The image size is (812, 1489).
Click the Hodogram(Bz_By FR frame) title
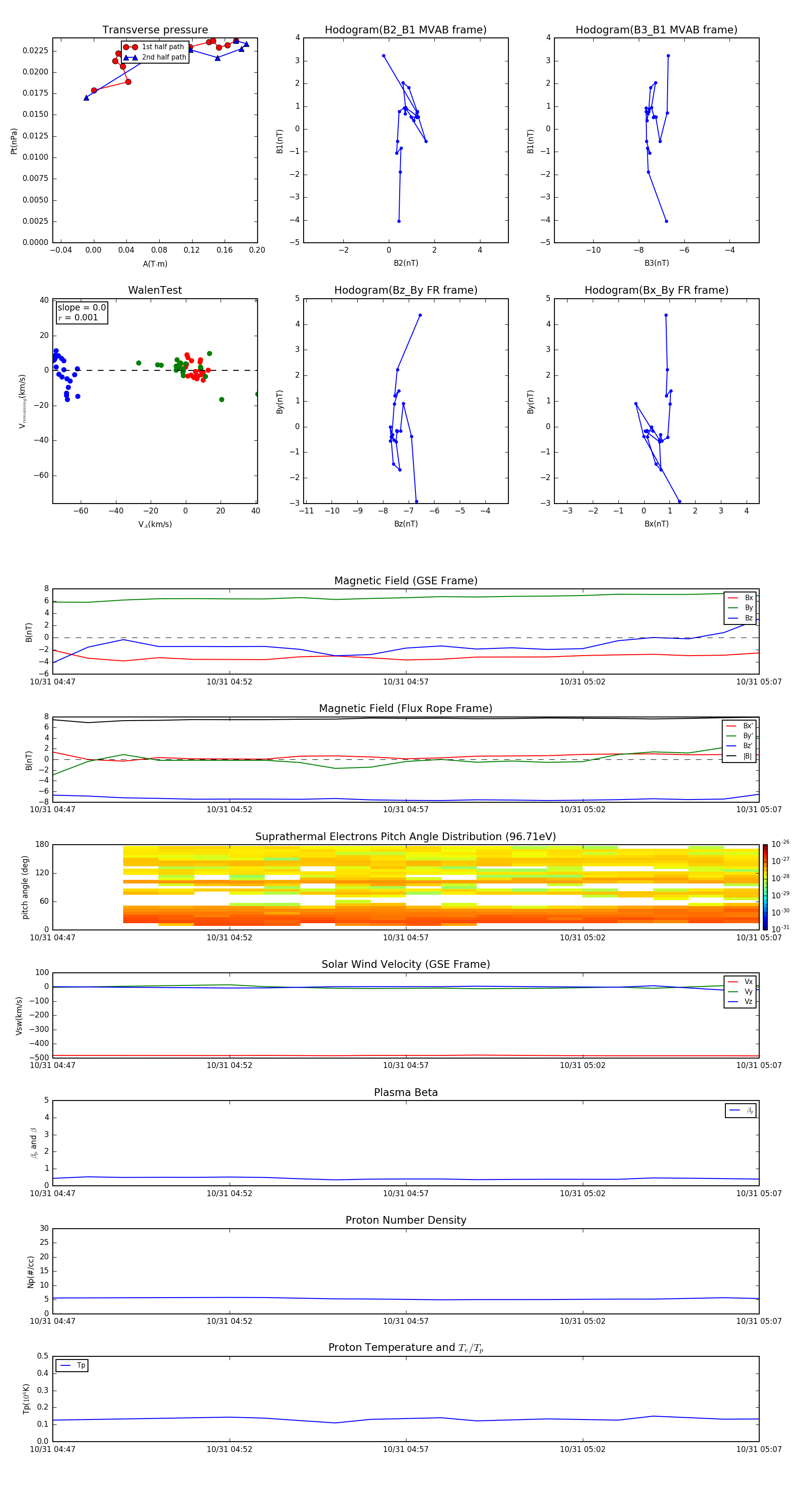(x=406, y=290)
